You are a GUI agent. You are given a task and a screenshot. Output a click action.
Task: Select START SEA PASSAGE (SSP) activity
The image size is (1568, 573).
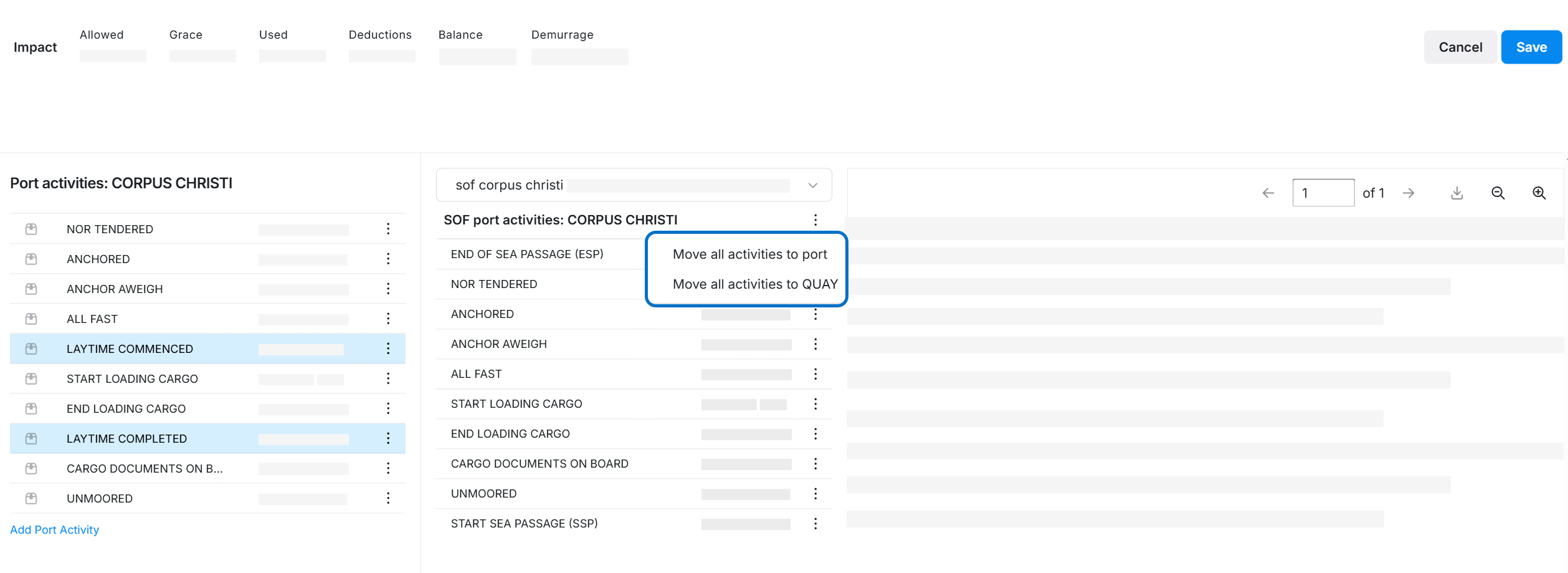click(x=634, y=524)
